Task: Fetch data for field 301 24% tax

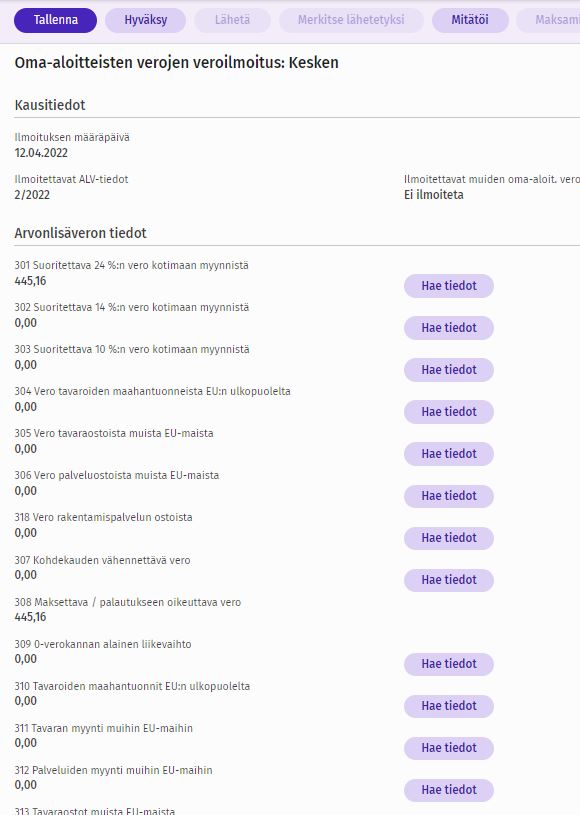Action: (449, 286)
